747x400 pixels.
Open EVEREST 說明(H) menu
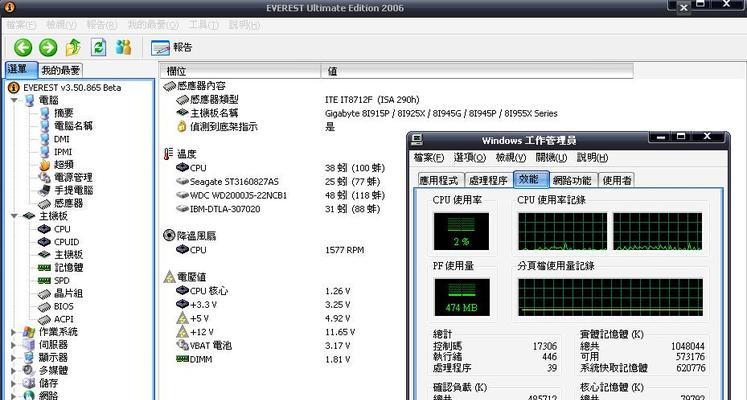pos(245,25)
